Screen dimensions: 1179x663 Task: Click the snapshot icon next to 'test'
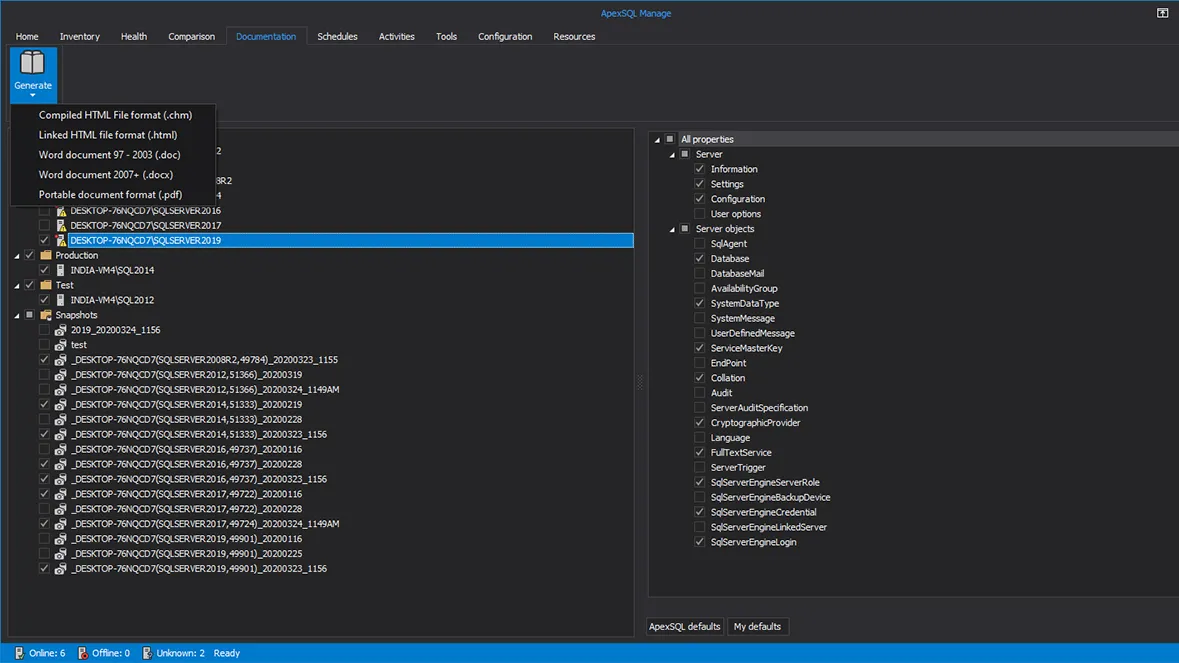[60, 345]
